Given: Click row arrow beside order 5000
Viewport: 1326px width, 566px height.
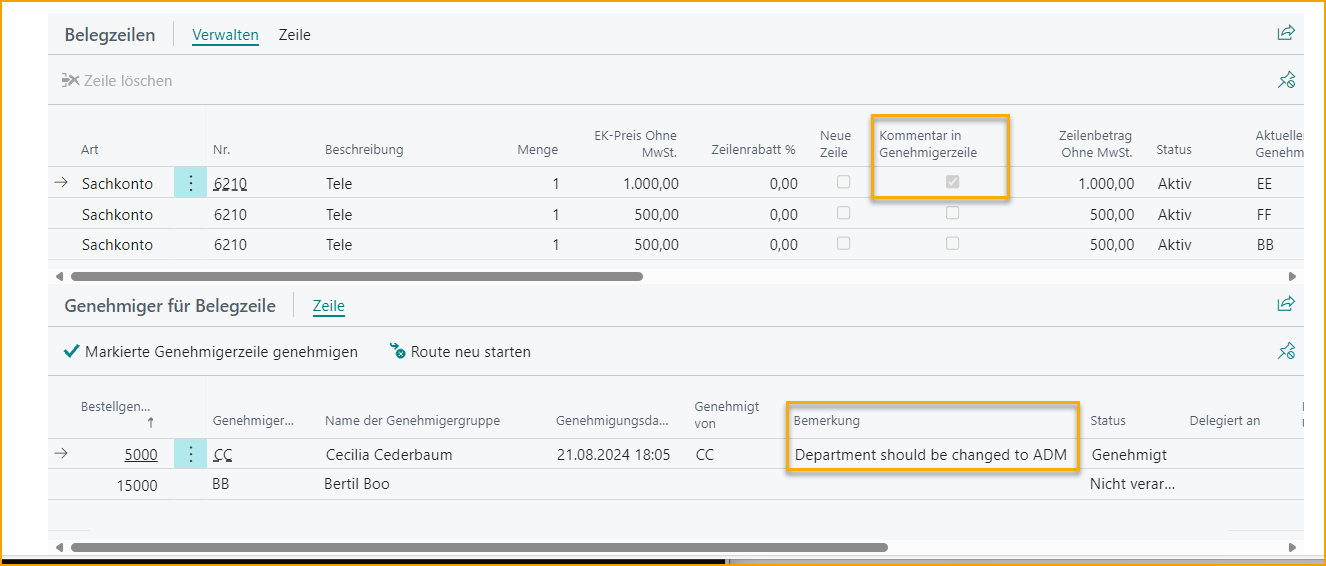Looking at the screenshot, I should (x=61, y=454).
